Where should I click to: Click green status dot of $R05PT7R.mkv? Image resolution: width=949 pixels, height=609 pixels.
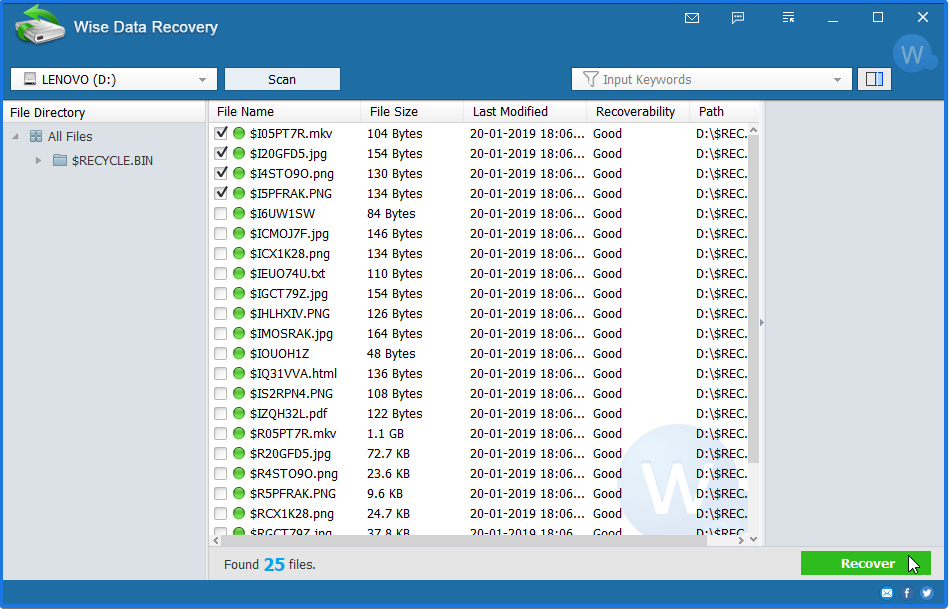click(x=239, y=433)
